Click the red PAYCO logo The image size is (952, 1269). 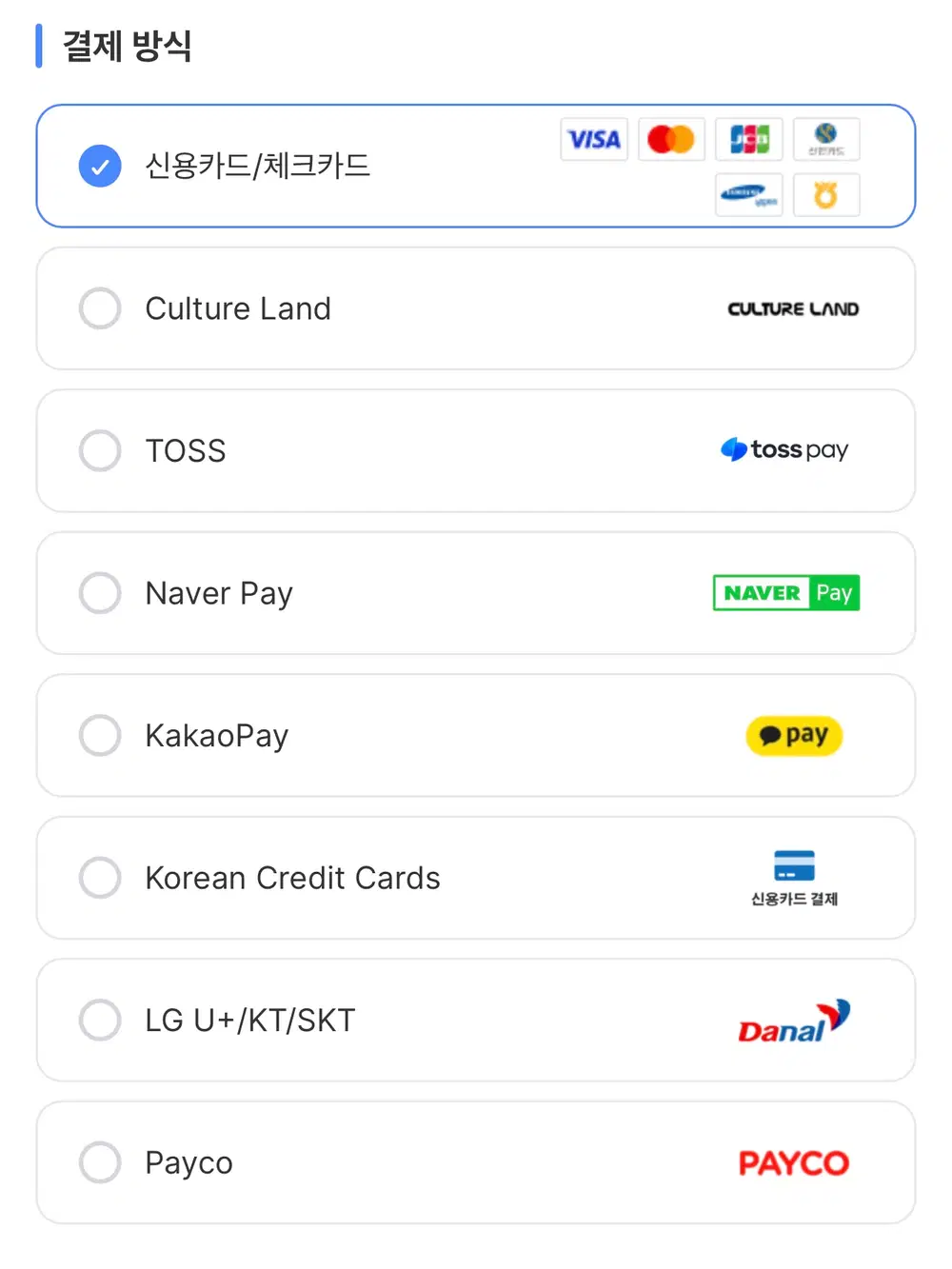point(794,1163)
